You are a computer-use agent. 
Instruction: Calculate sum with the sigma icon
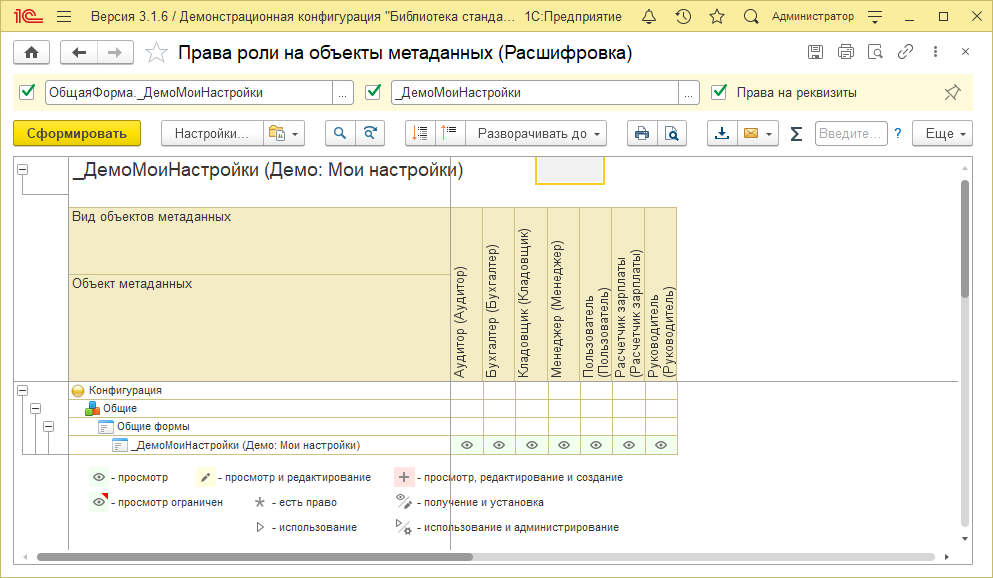click(797, 134)
